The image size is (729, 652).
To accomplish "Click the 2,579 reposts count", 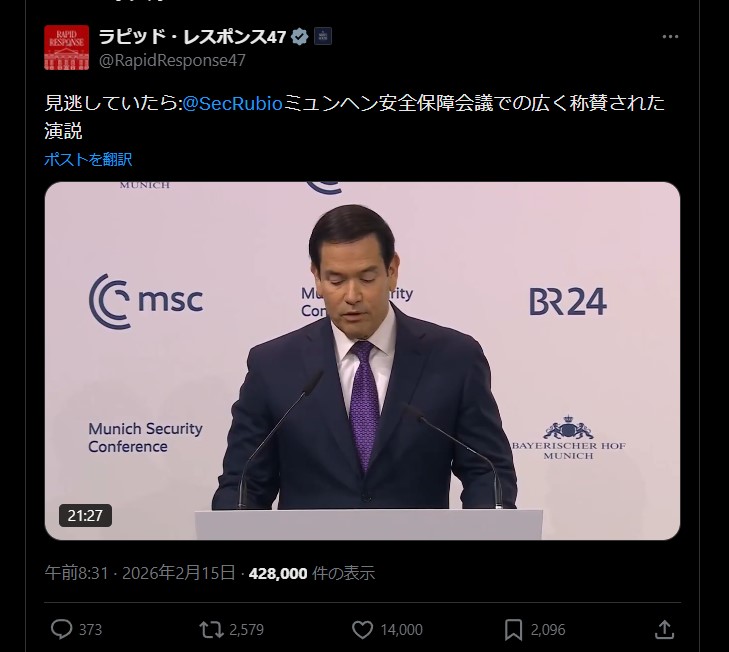I will (x=246, y=630).
